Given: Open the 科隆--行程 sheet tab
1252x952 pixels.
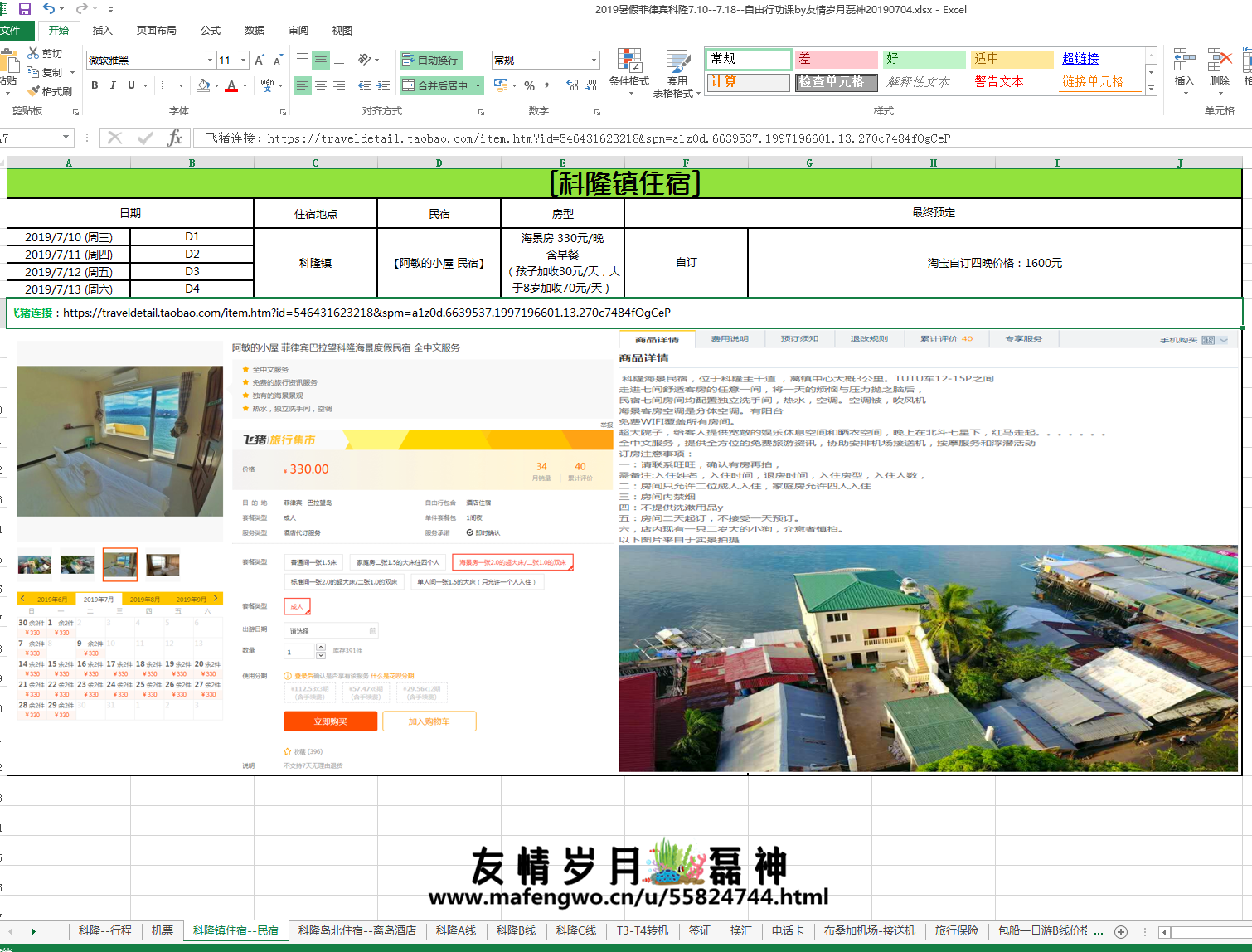Looking at the screenshot, I should pyautogui.click(x=105, y=931).
